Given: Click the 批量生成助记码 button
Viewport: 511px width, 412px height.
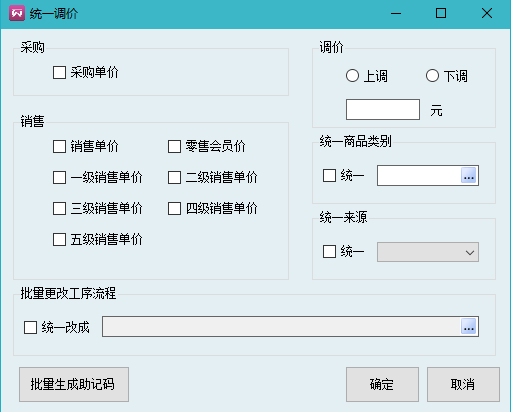Looking at the screenshot, I should coord(74,384).
